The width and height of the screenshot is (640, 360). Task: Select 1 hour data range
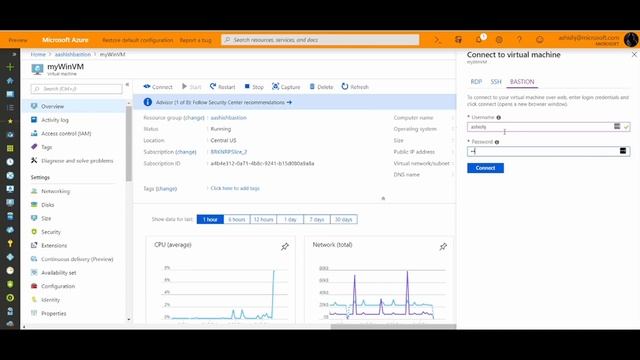pyautogui.click(x=210, y=220)
